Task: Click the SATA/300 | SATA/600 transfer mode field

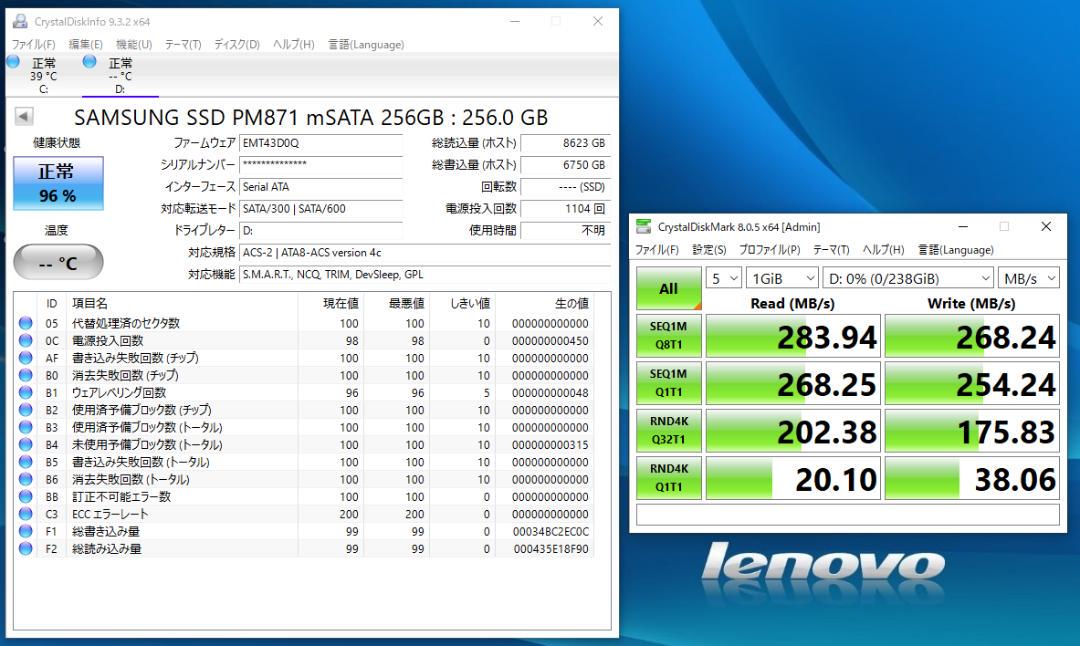Action: 321,209
